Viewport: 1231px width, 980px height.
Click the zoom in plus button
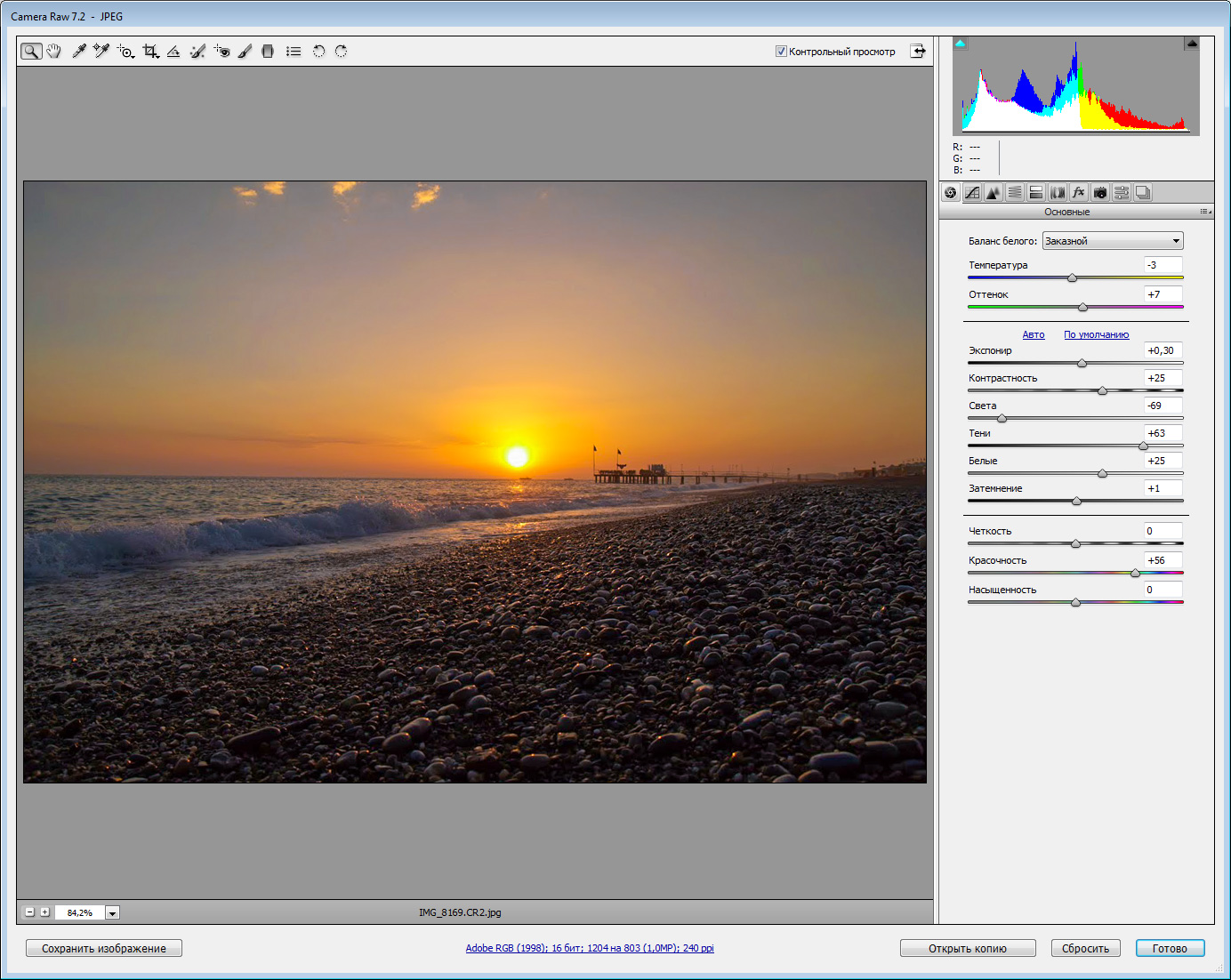pyautogui.click(x=44, y=912)
